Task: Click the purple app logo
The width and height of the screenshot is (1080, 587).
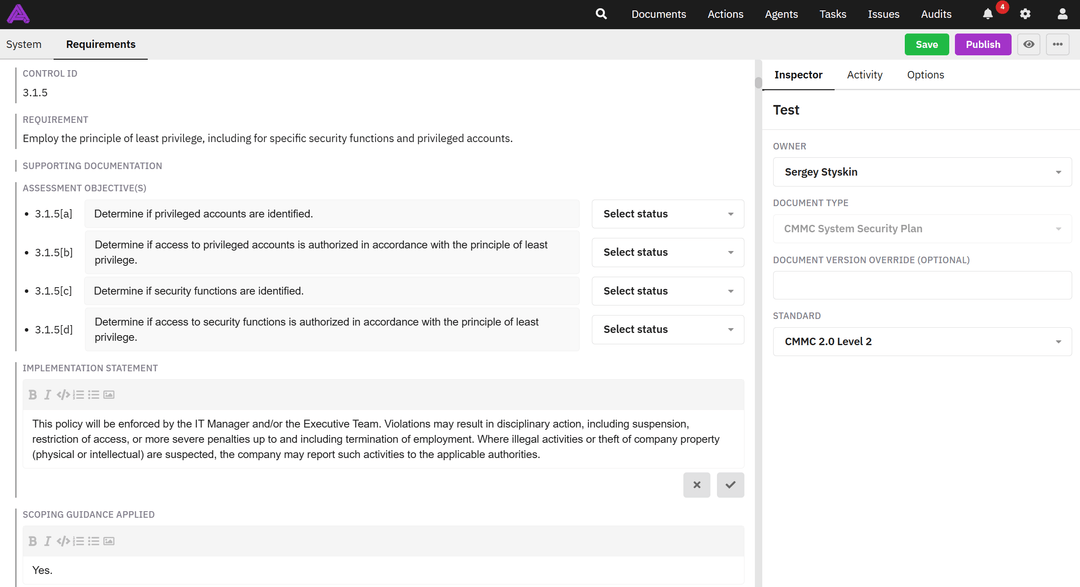Action: click(18, 14)
